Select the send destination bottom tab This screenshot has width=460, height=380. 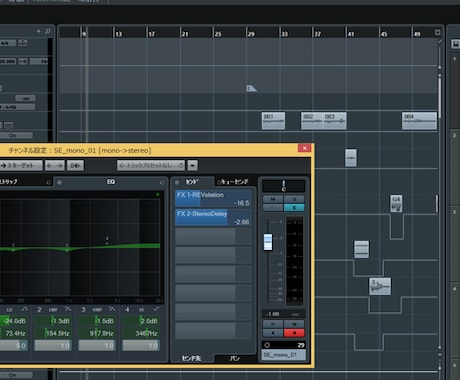pos(191,358)
